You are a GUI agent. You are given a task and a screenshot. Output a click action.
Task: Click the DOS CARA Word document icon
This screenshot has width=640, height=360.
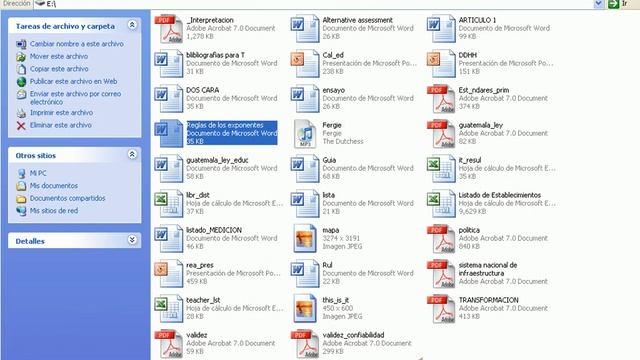pyautogui.click(x=169, y=99)
